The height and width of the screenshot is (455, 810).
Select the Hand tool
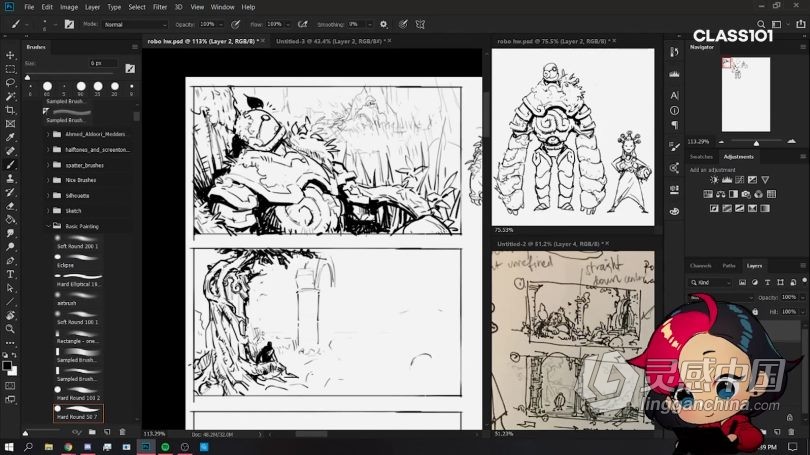click(10, 316)
